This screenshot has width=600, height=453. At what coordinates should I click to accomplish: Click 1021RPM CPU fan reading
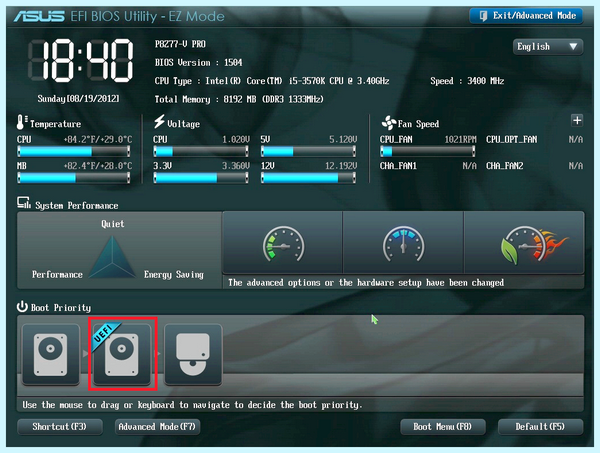click(x=460, y=139)
